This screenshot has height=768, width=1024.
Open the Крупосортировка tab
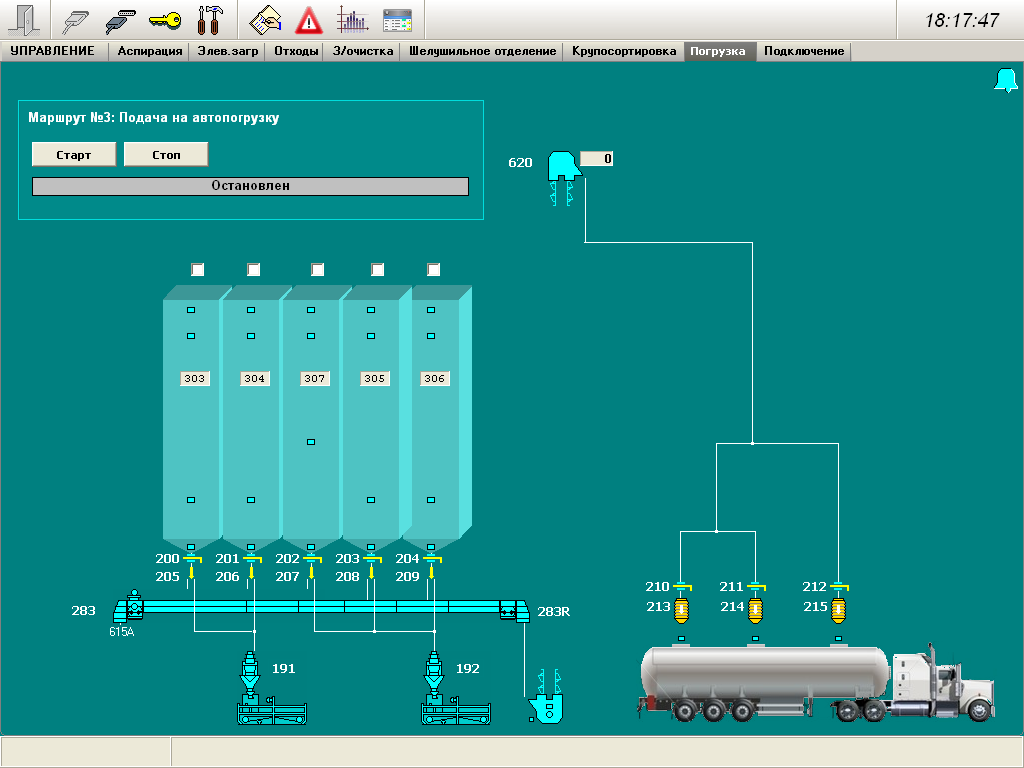pyautogui.click(x=624, y=51)
